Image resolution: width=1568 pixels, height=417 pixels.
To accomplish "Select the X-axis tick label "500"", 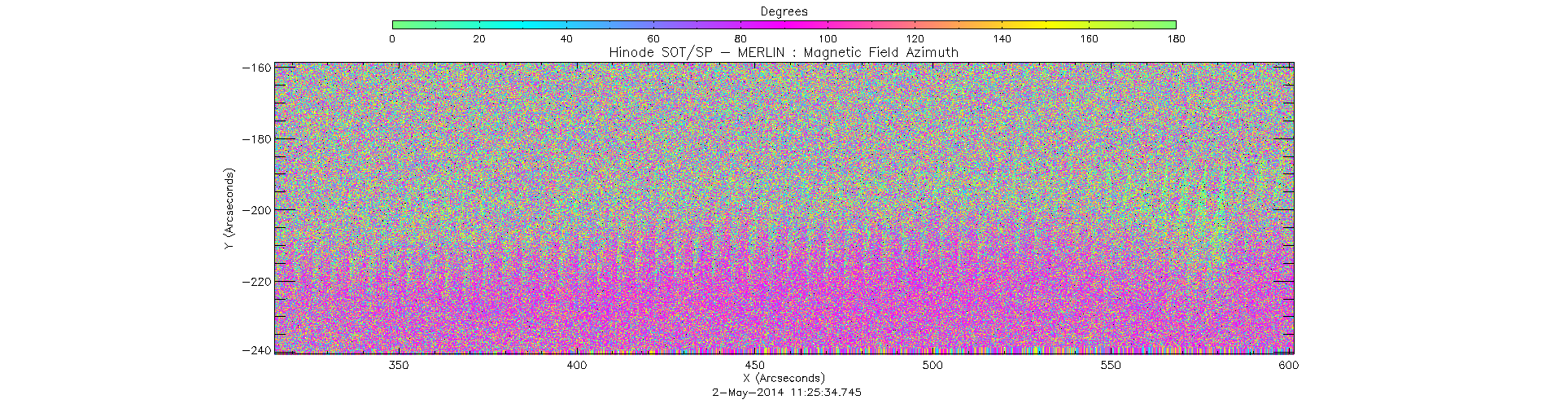I will [x=933, y=366].
